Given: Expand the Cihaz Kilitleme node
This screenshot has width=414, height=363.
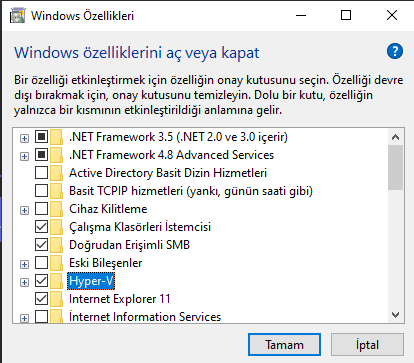Looking at the screenshot, I should [24, 210].
